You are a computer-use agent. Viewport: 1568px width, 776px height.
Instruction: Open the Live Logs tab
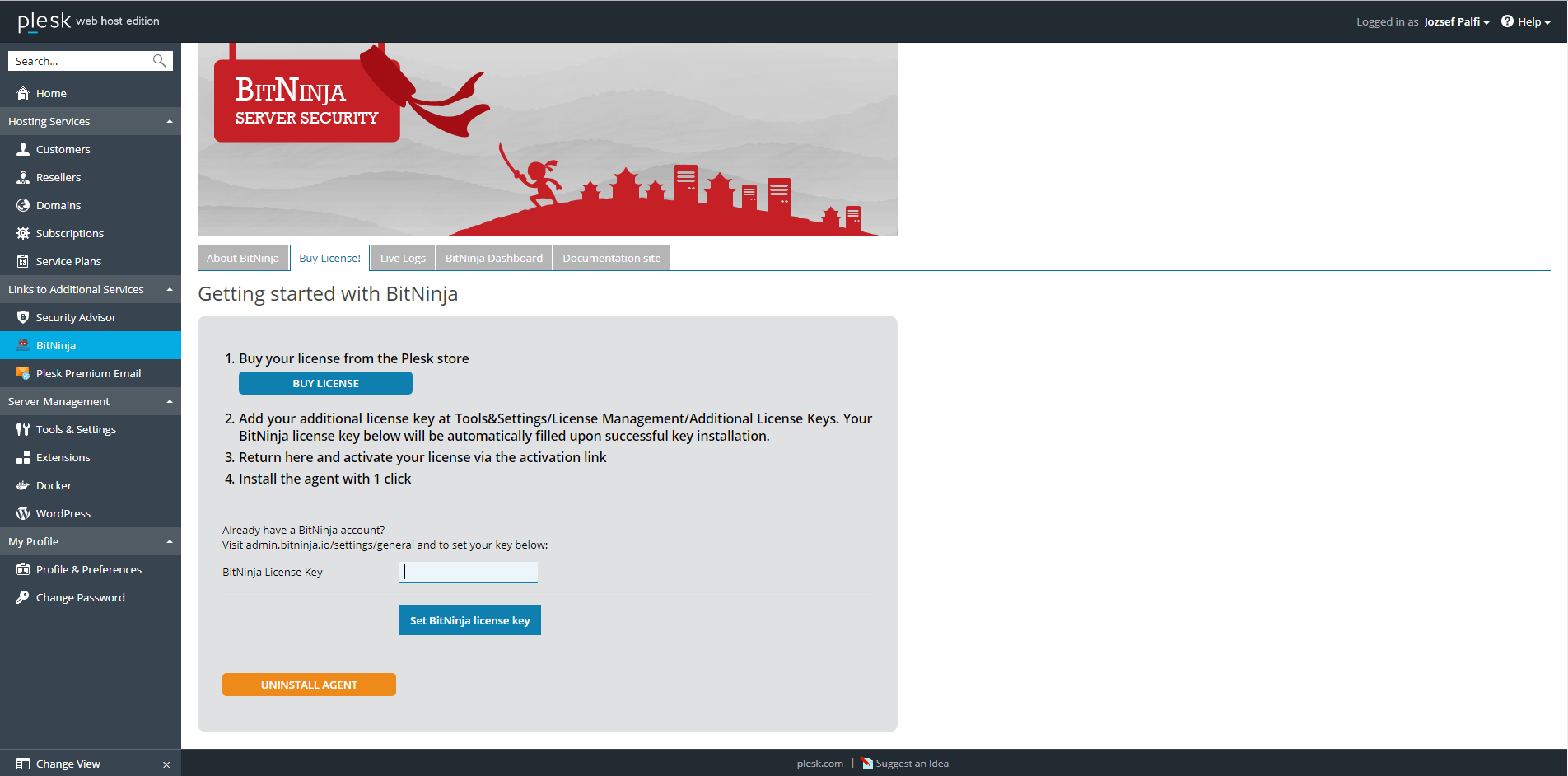click(x=403, y=258)
